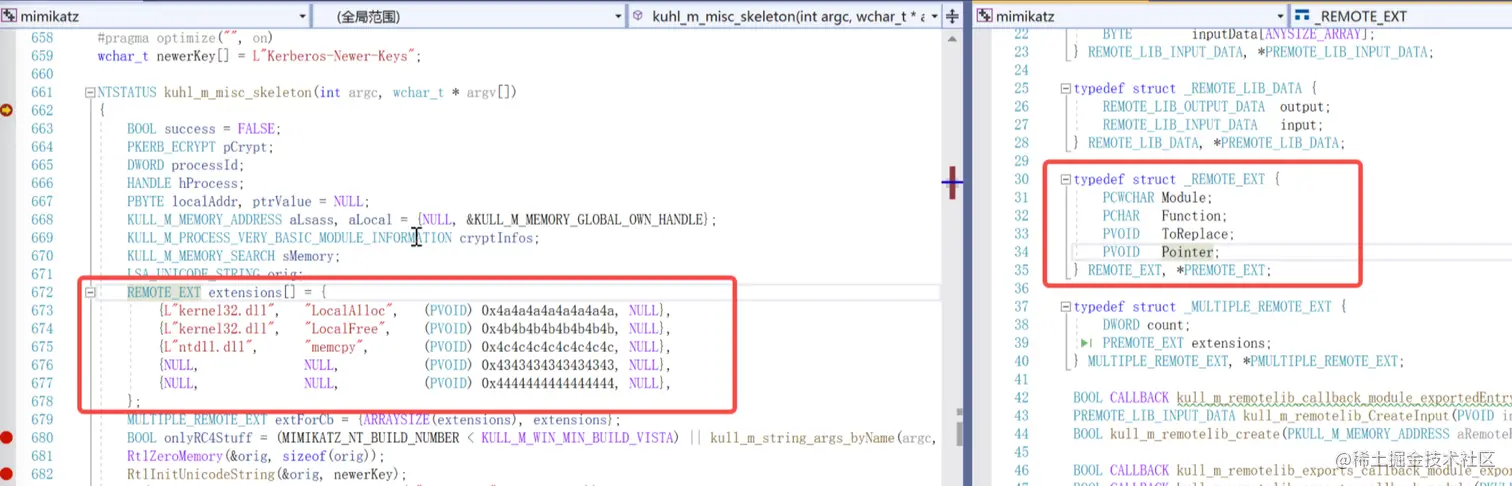Click the cryptInfos variable on line 669
This screenshot has height=486, width=1512.
(497, 238)
